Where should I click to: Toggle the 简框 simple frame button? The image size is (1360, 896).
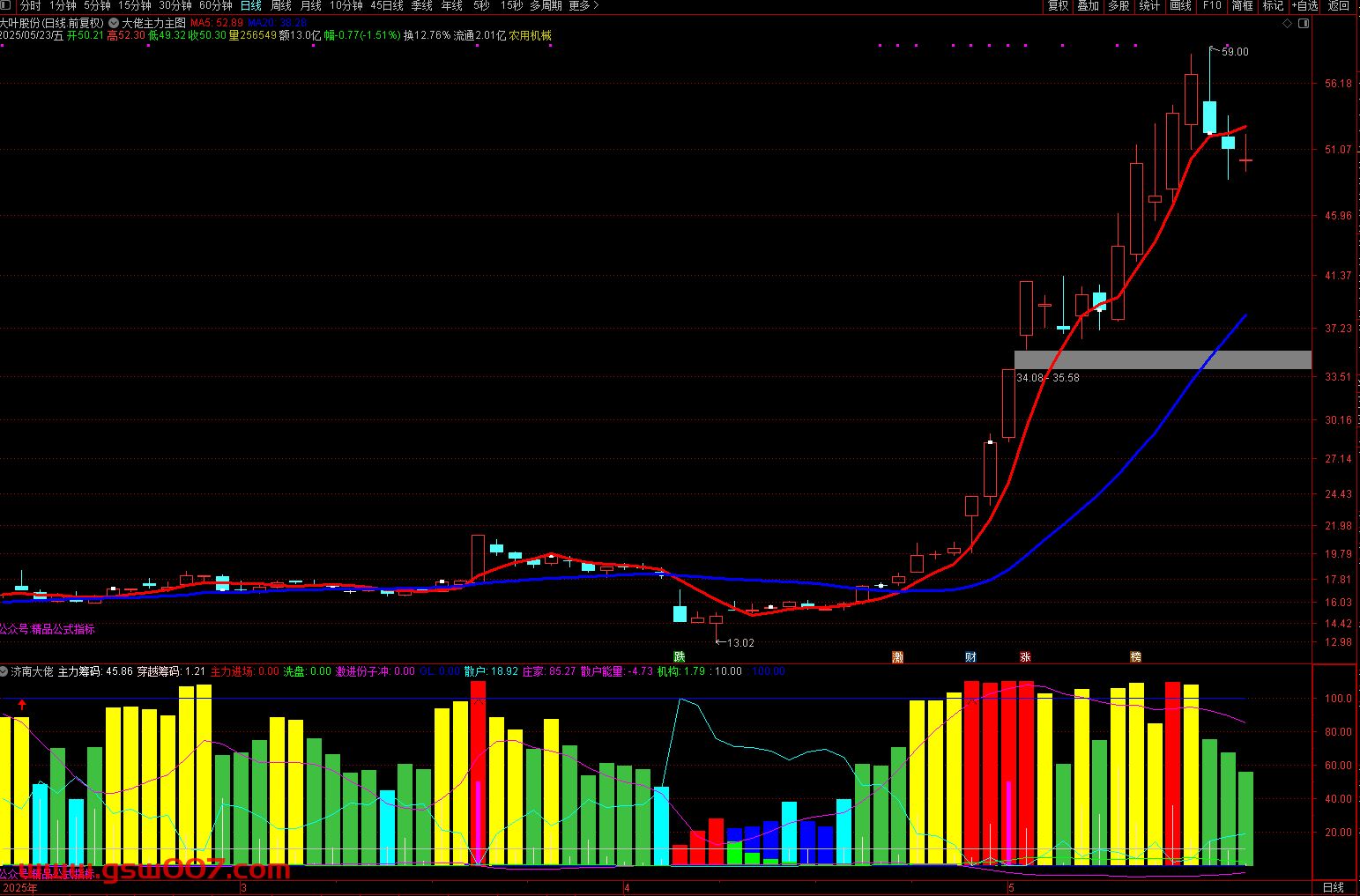1243,5
